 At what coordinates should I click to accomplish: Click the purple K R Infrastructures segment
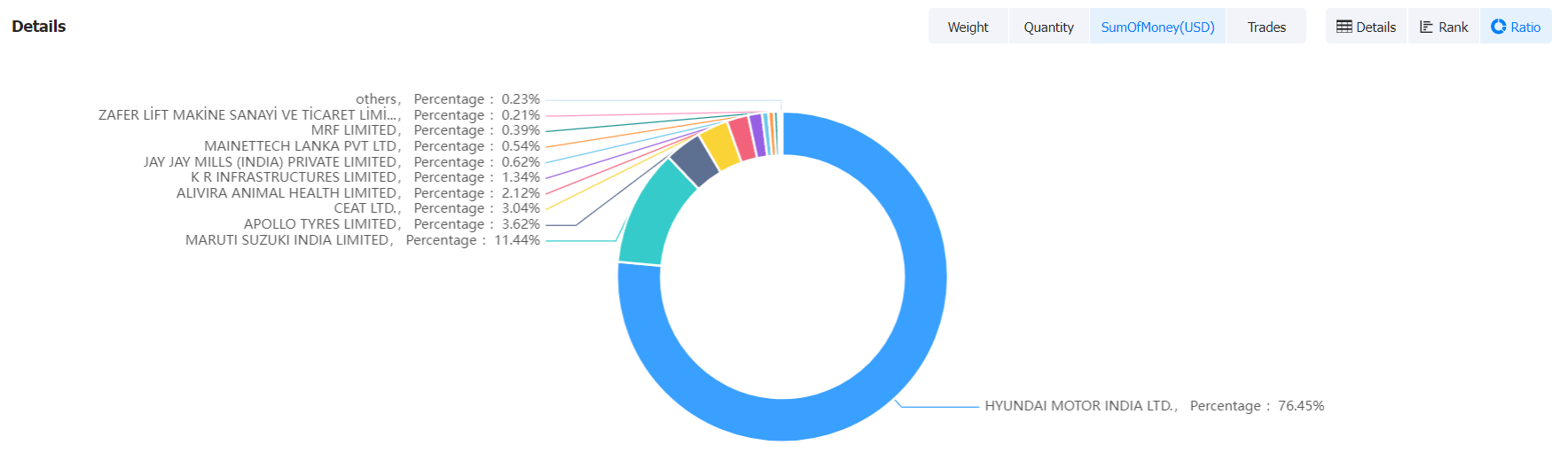[757, 136]
